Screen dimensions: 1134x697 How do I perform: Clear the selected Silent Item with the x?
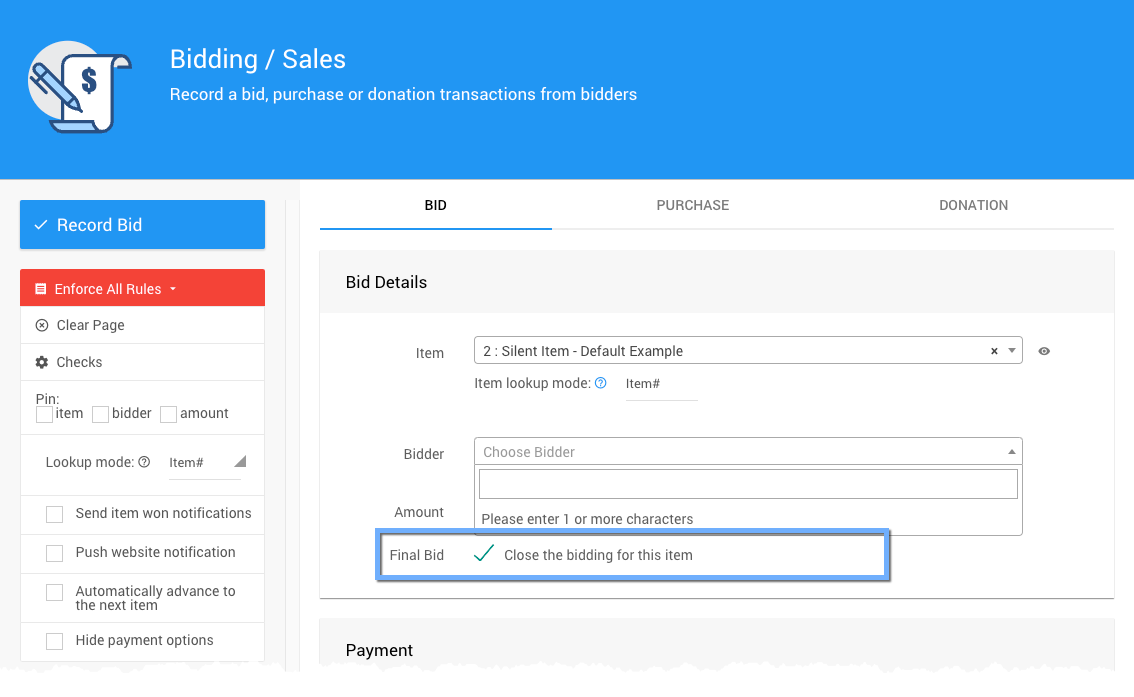point(994,351)
